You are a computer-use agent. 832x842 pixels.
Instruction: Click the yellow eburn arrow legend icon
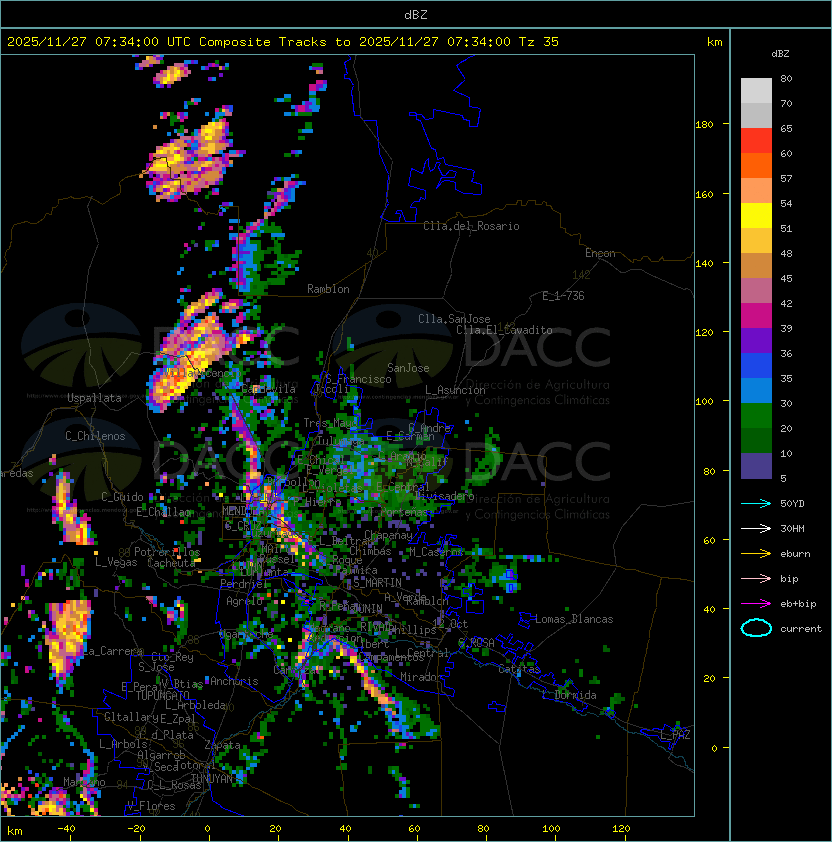point(756,554)
